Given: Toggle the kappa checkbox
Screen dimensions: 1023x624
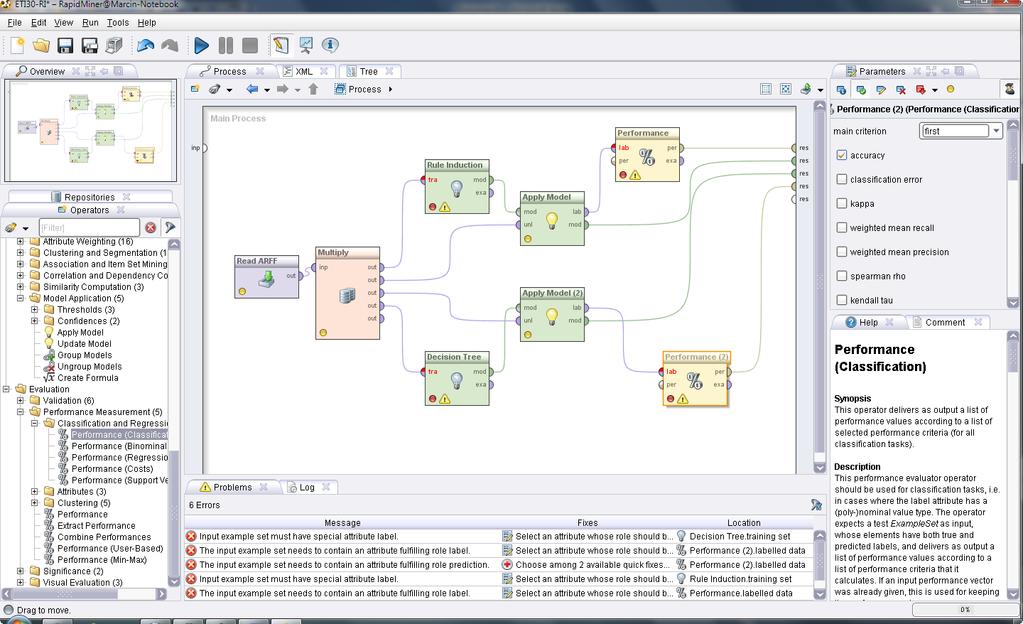Looking at the screenshot, I should tap(842, 203).
